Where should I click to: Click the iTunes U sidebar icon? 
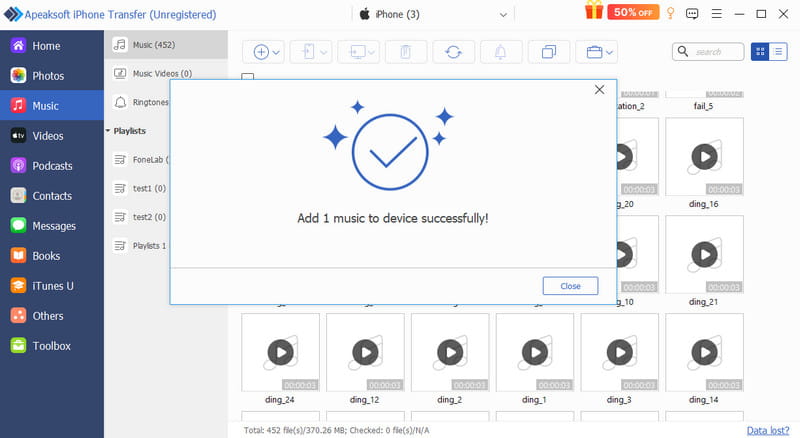(x=18, y=286)
